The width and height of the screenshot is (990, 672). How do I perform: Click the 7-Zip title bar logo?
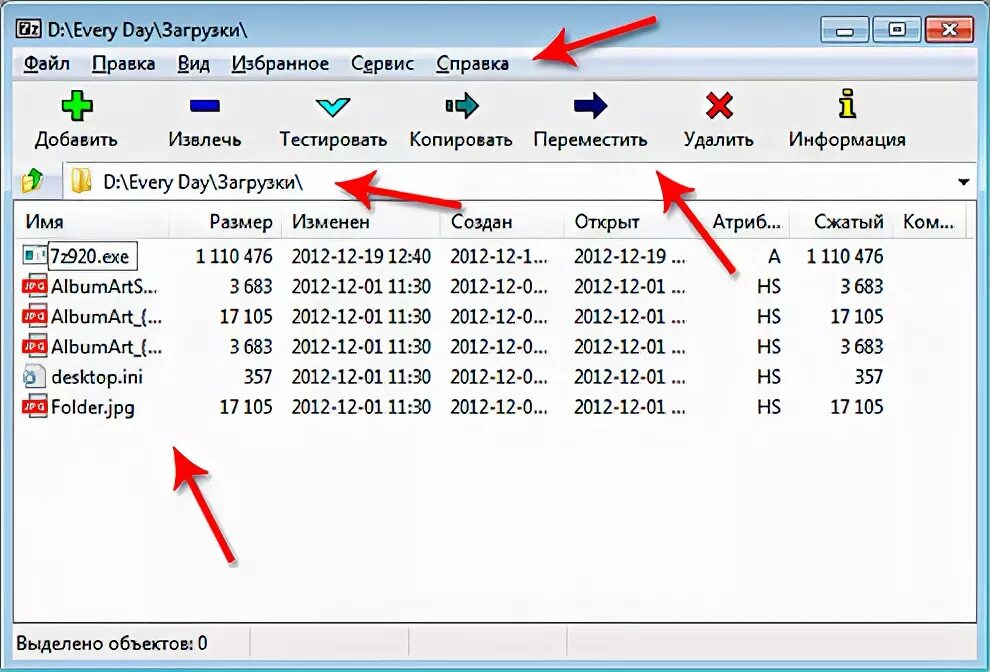point(28,30)
